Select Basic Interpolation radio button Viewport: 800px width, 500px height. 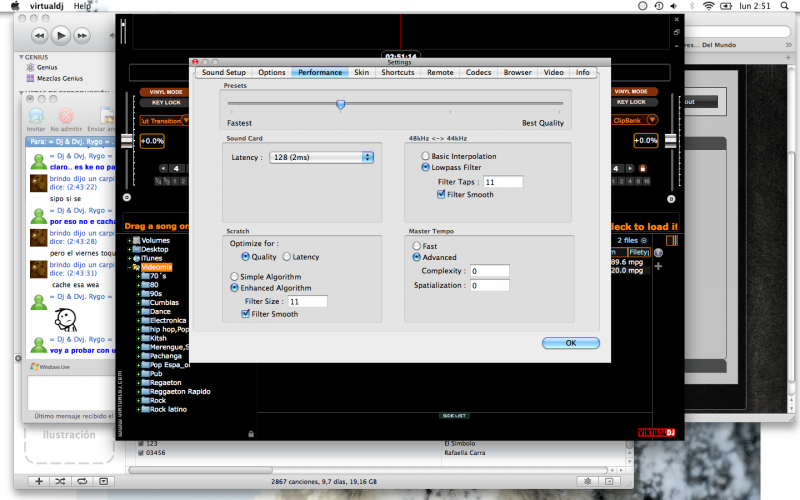(425, 156)
